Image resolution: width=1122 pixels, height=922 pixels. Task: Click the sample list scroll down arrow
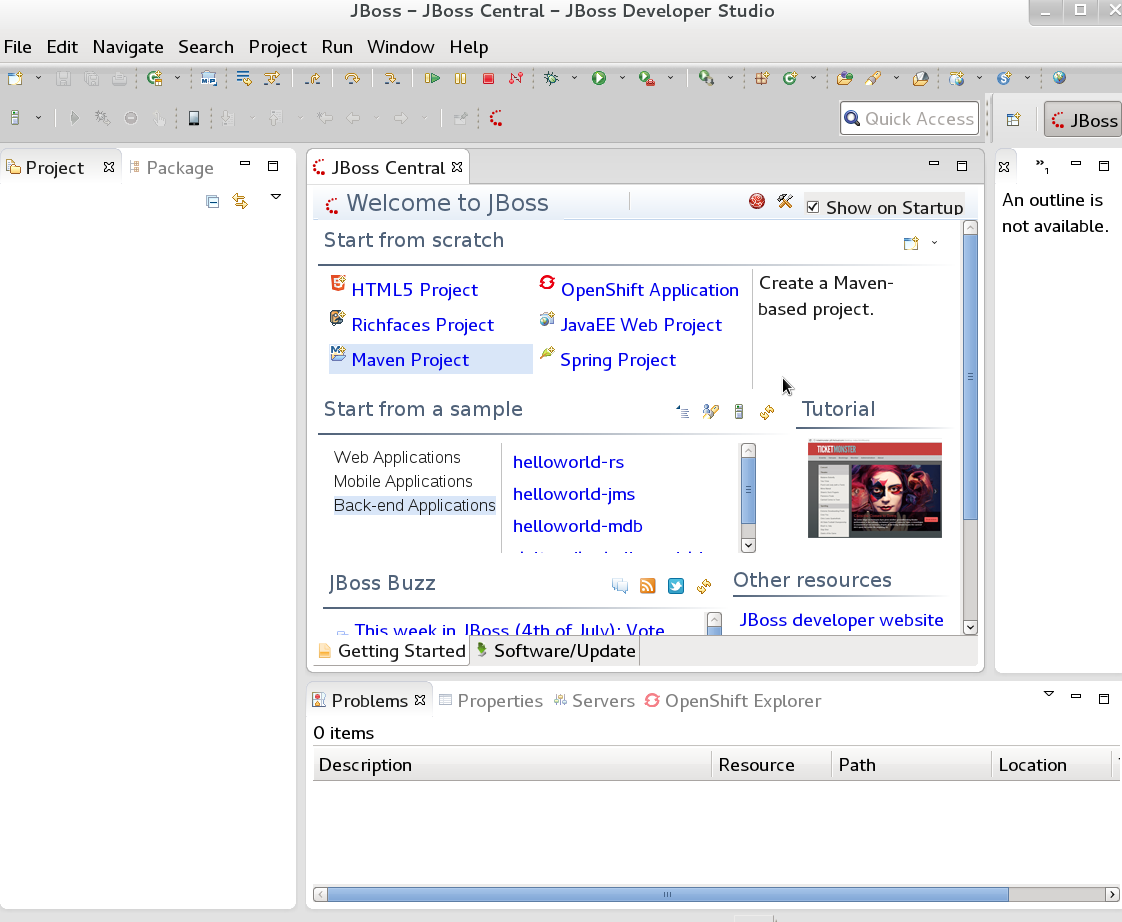pyautogui.click(x=748, y=545)
